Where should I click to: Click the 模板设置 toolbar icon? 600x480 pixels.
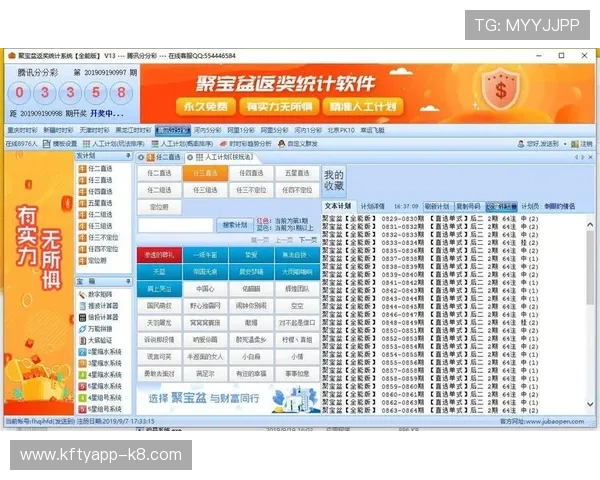pyautogui.click(x=60, y=144)
